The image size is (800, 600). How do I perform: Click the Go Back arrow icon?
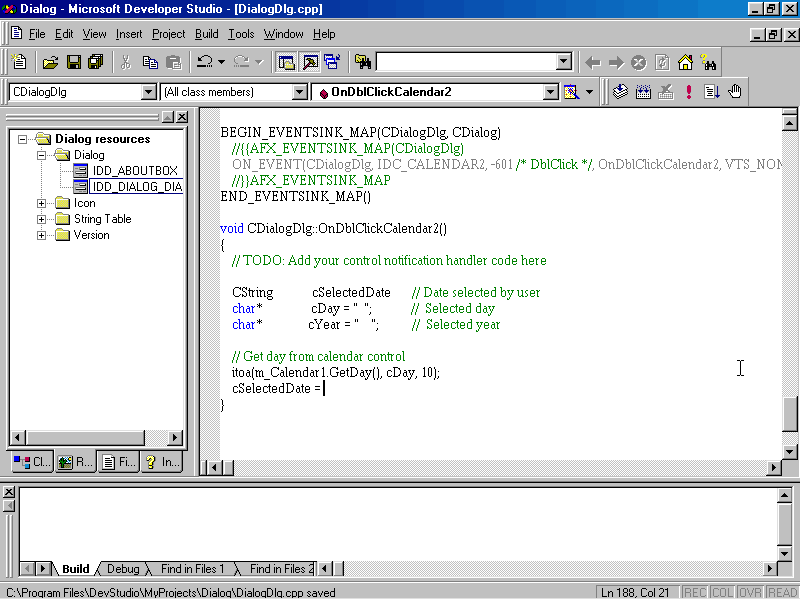[x=592, y=63]
